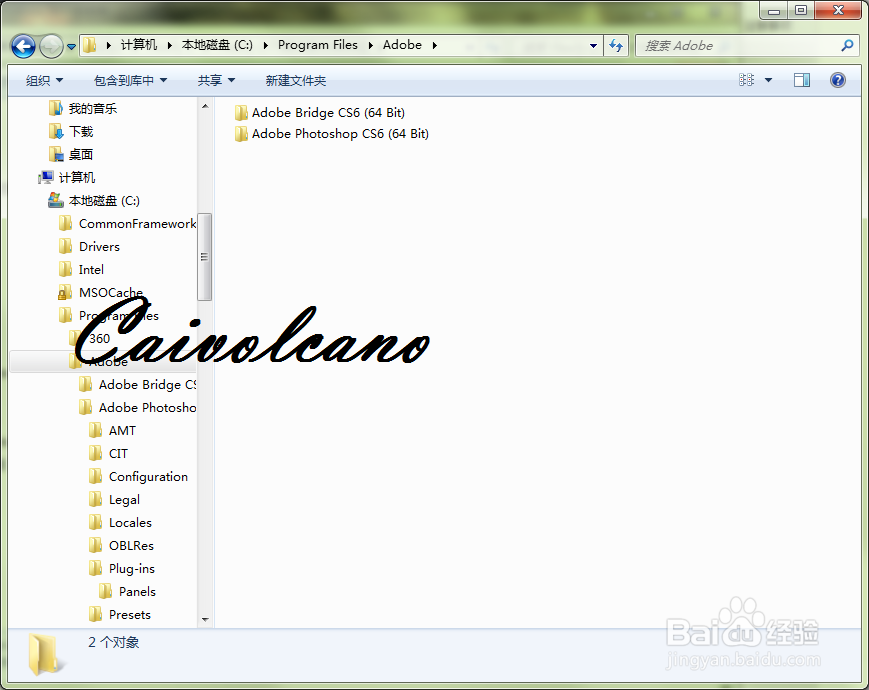Image resolution: width=869 pixels, height=690 pixels.
Task: Expand breadcrumb arrow after 计算机
Action: point(170,45)
